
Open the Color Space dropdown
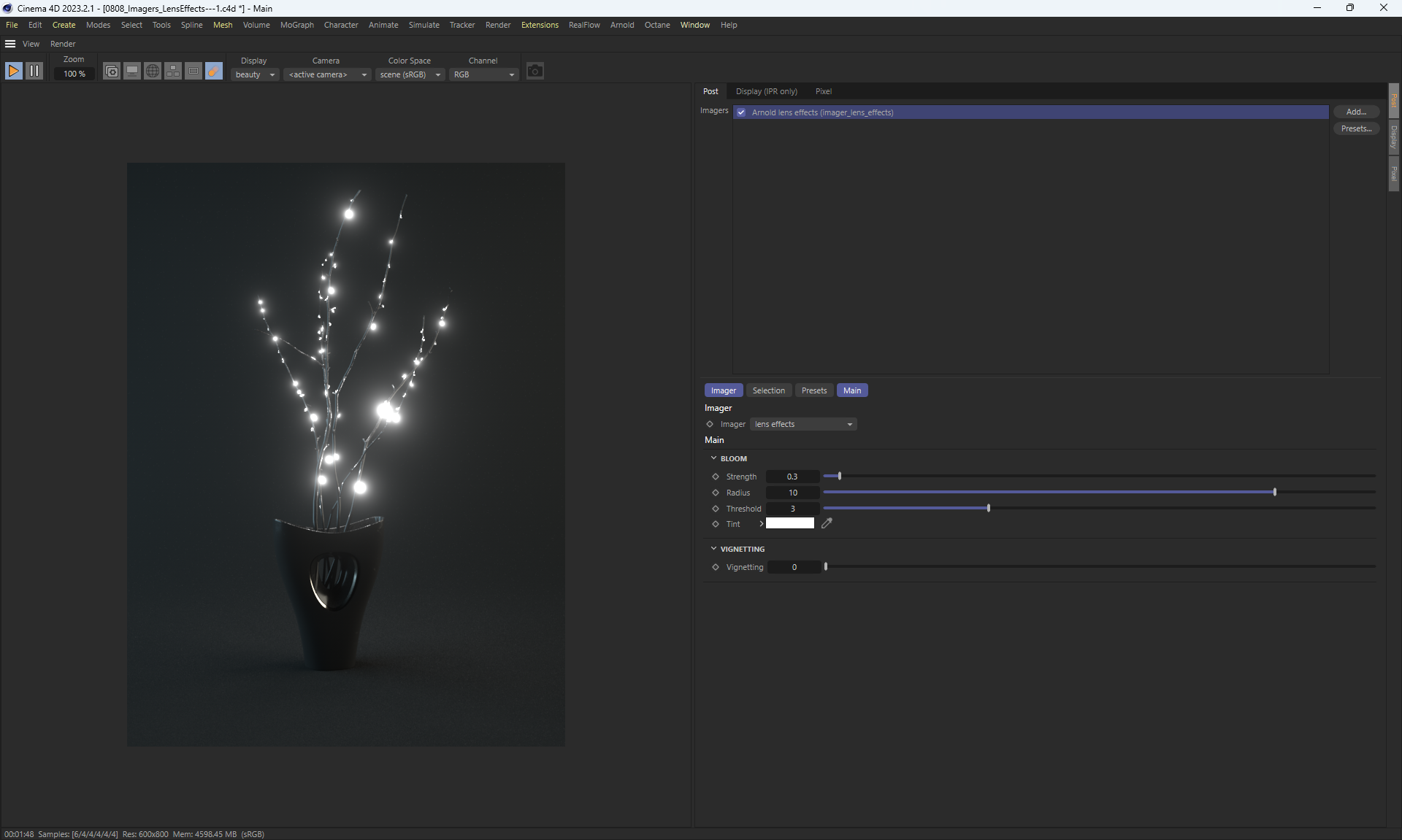pos(410,74)
